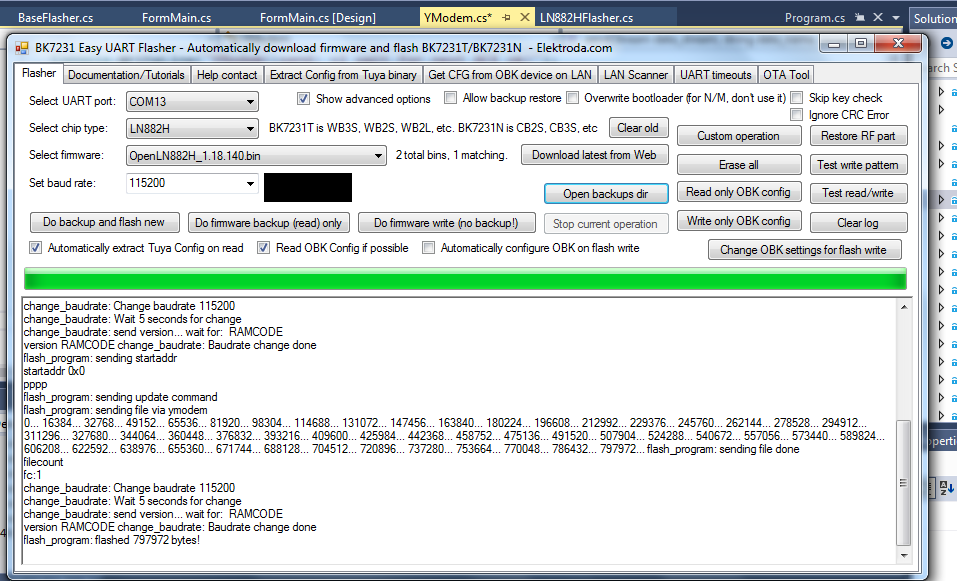Enable Ignore CRC Error checkbox
Viewport: 957px width, 581px height.
[796, 115]
